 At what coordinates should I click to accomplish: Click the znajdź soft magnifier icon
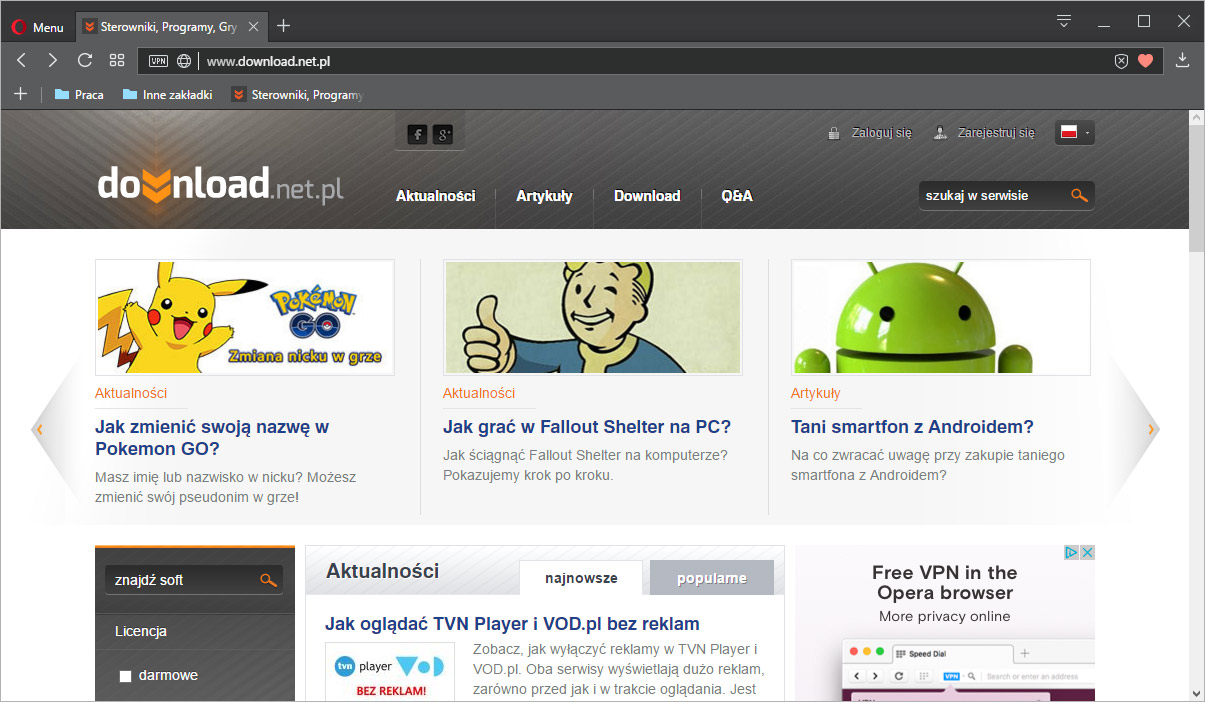pyautogui.click(x=268, y=580)
